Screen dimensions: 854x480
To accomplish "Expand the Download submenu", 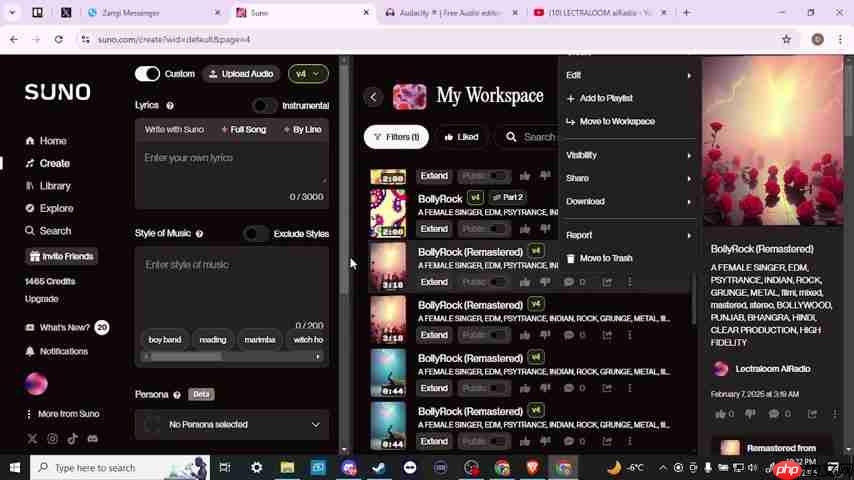I will click(x=629, y=202).
